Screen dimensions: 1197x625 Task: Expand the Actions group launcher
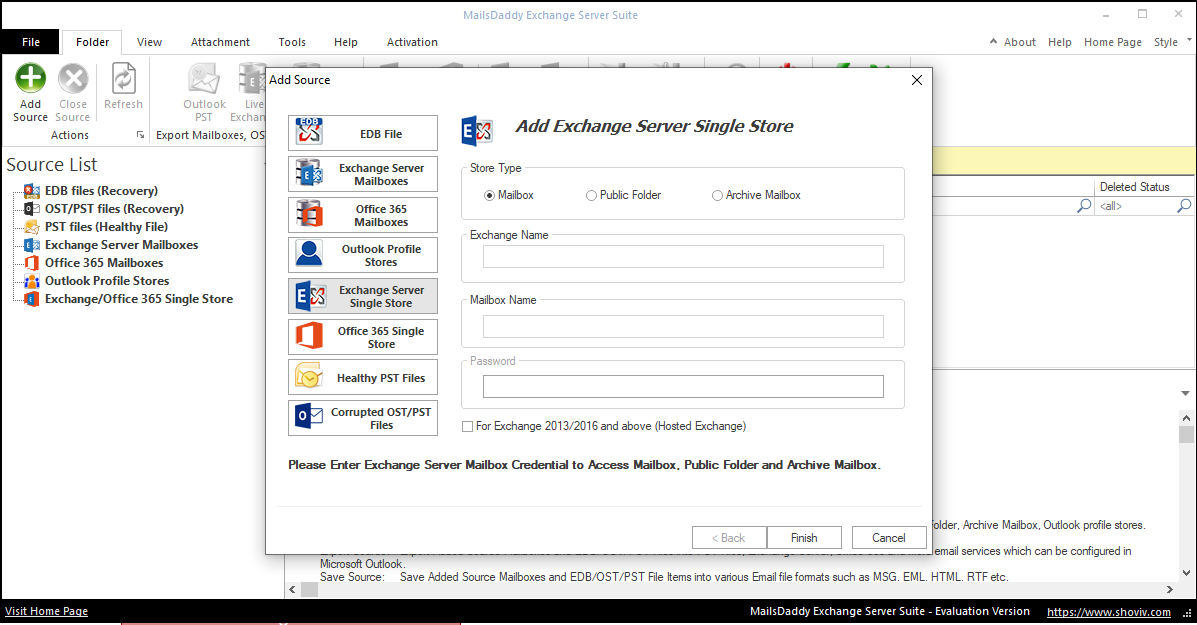coord(140,135)
